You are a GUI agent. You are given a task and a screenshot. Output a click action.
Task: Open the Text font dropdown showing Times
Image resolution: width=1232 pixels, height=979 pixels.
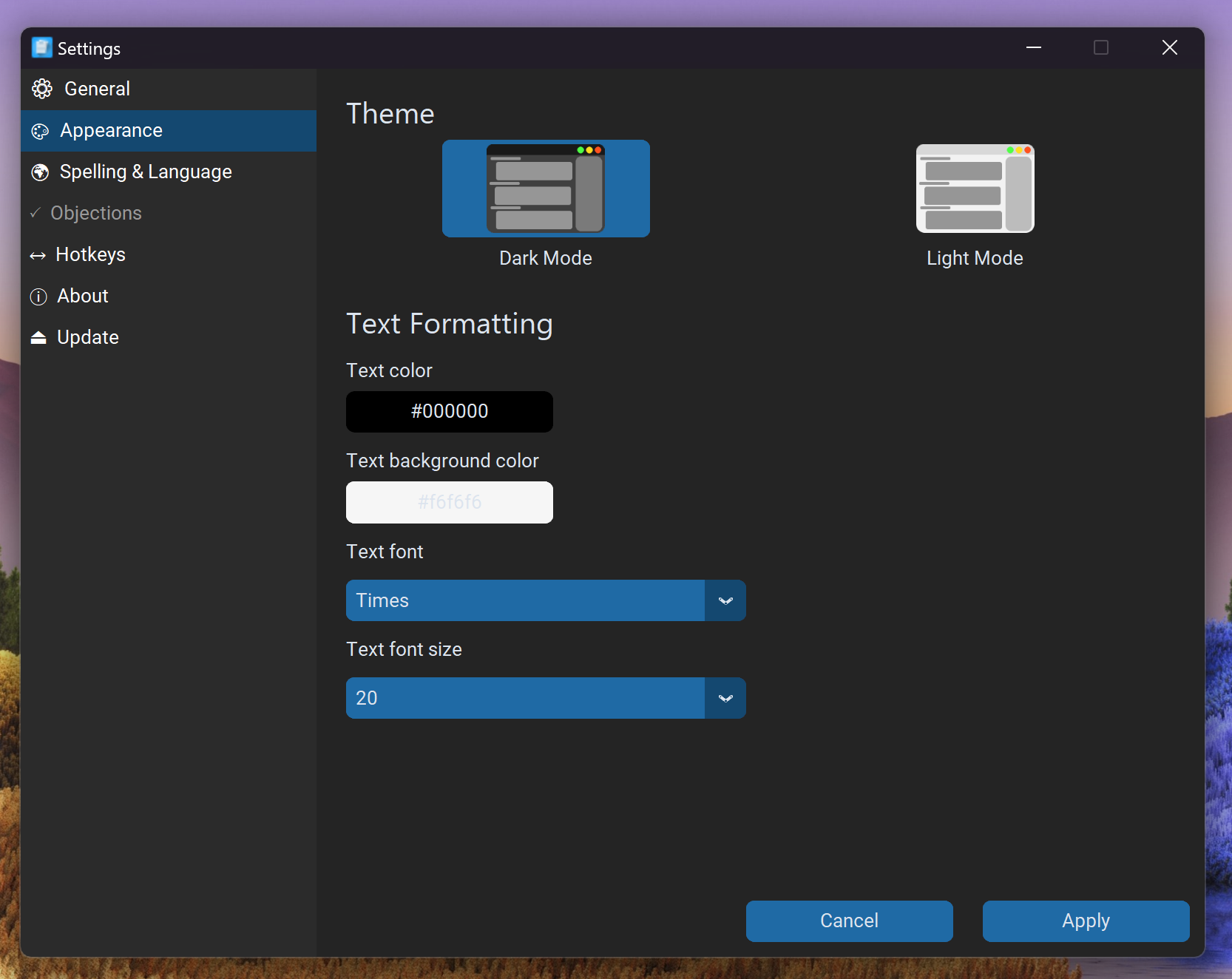coord(525,600)
